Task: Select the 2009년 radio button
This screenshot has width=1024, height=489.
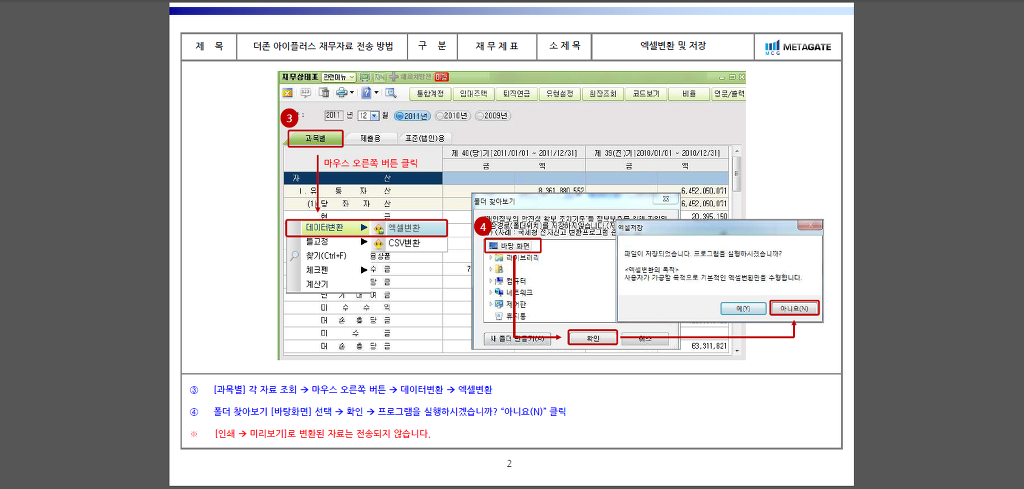Action: click(493, 116)
